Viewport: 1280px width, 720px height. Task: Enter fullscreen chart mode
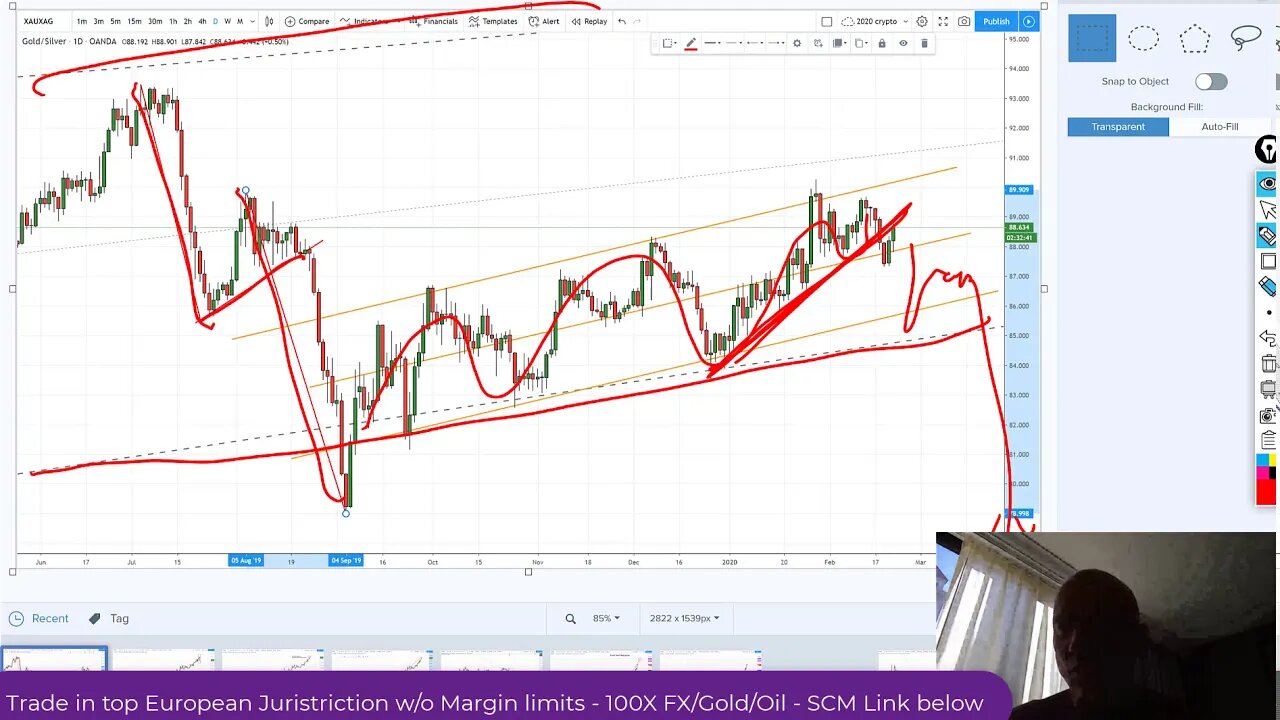(943, 21)
